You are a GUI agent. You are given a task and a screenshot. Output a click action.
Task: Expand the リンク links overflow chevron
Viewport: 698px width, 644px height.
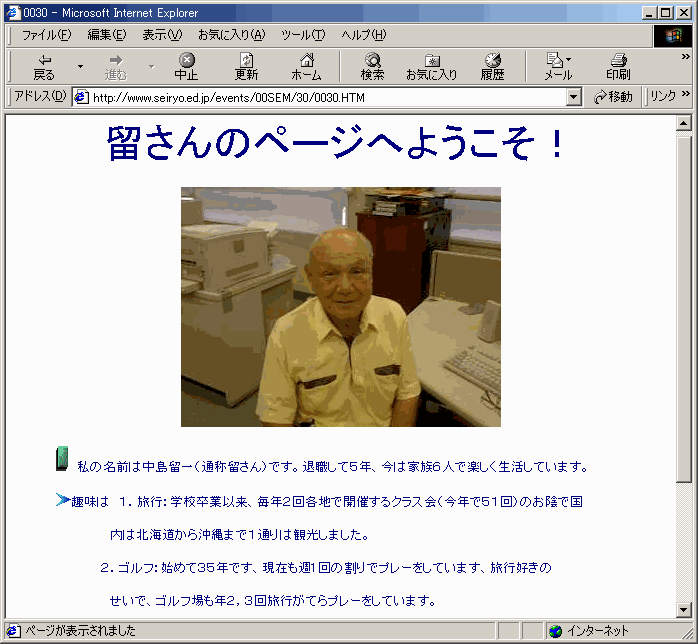pos(686,93)
